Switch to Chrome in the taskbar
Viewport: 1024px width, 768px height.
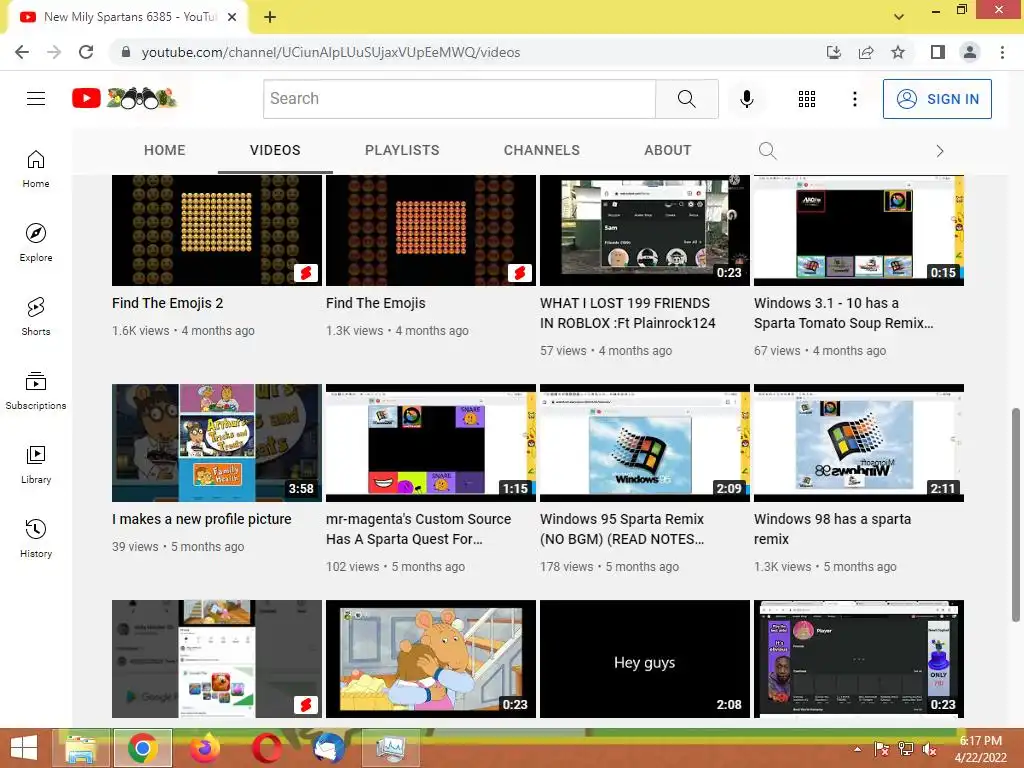point(143,748)
